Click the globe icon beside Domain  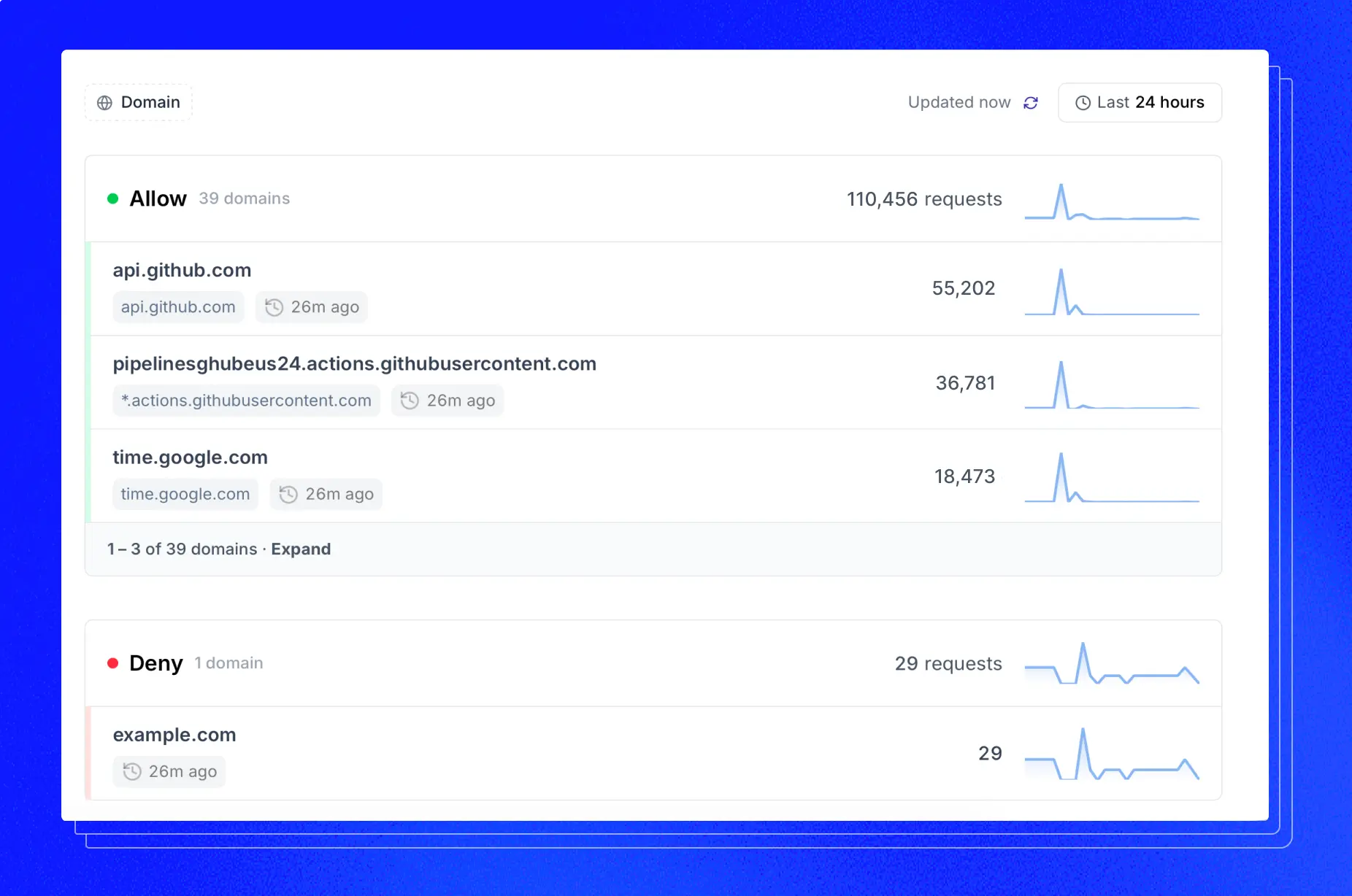point(105,103)
